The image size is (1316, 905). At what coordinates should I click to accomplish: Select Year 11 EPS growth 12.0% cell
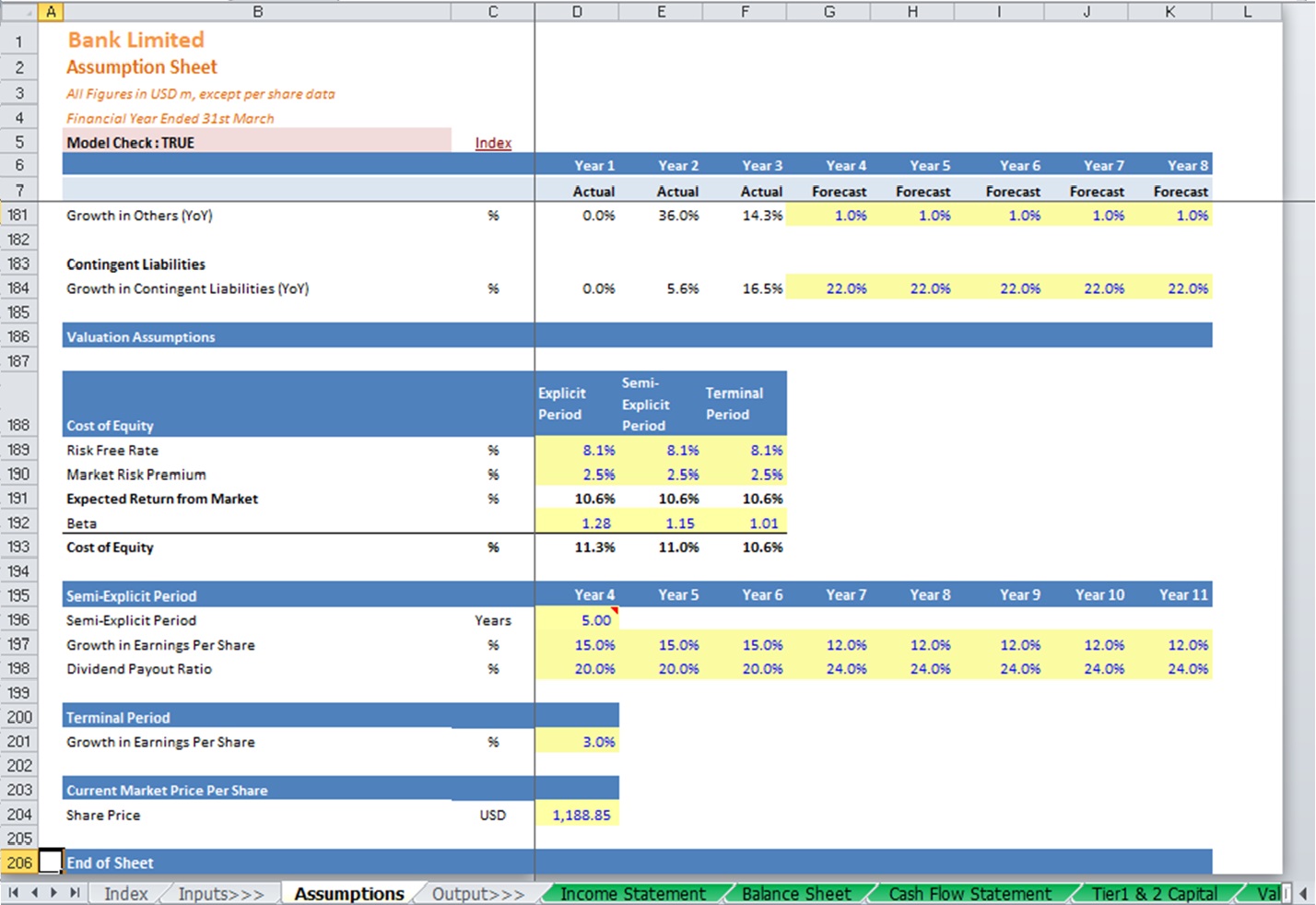pos(1170,645)
